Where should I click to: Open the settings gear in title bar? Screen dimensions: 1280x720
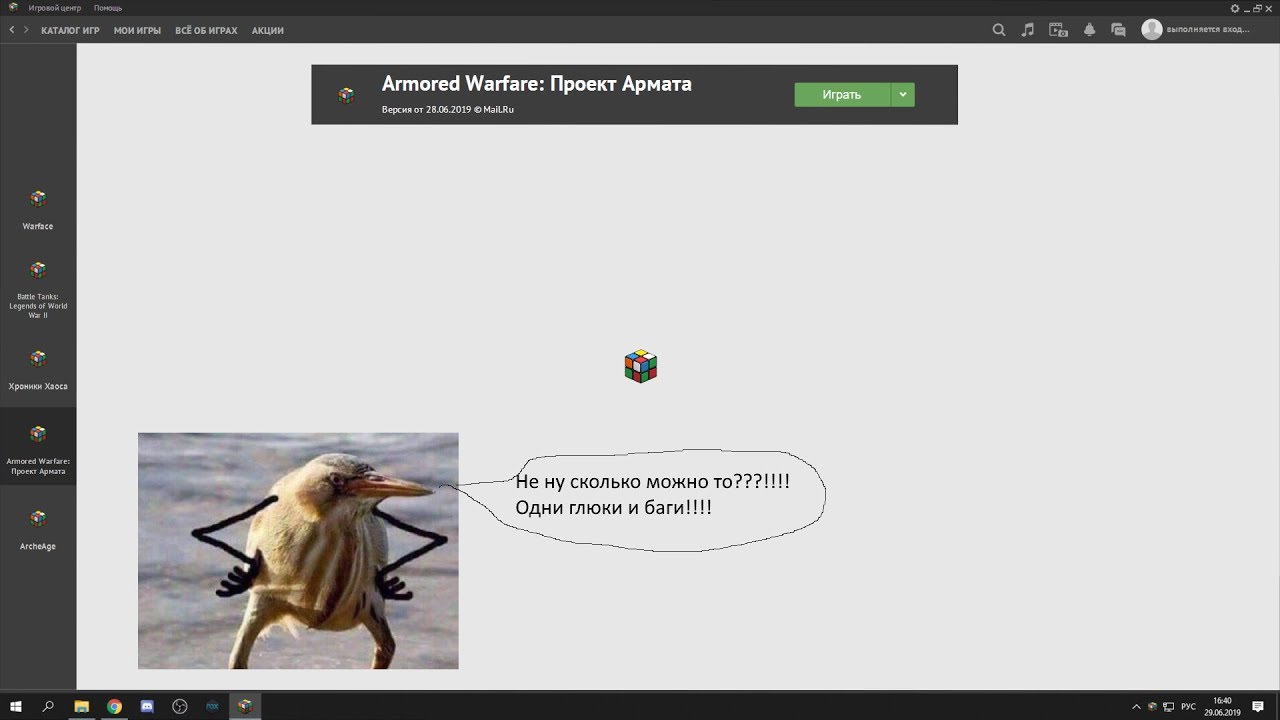[1235, 7]
